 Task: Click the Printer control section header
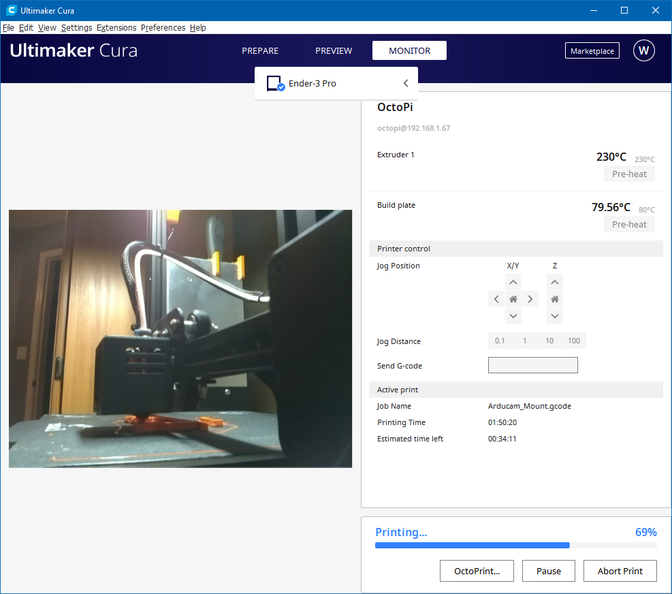[516, 249]
